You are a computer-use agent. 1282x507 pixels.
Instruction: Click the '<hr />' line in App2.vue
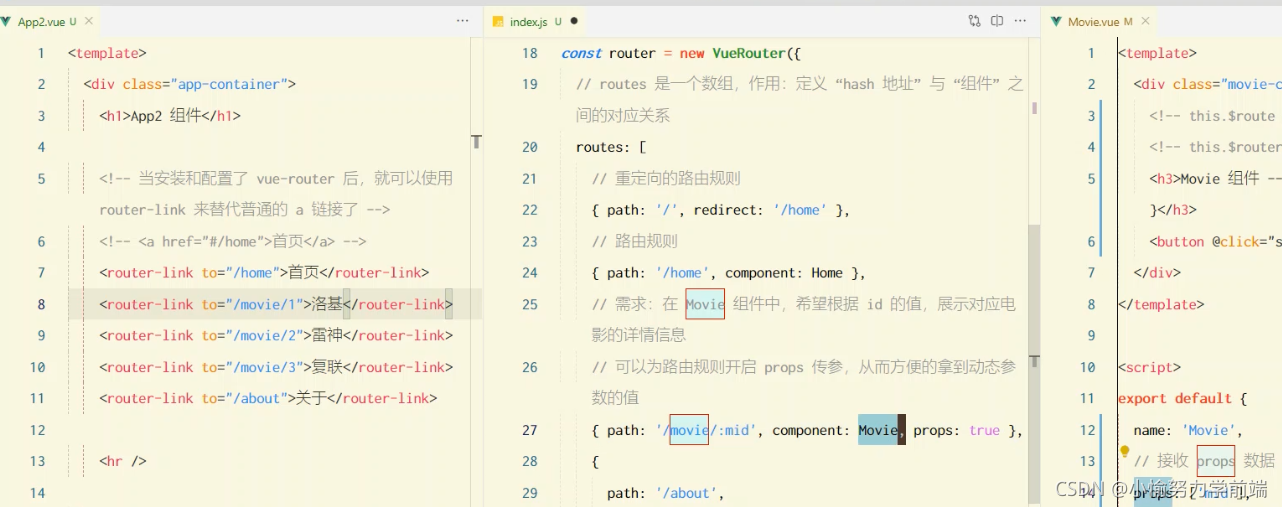click(x=123, y=461)
